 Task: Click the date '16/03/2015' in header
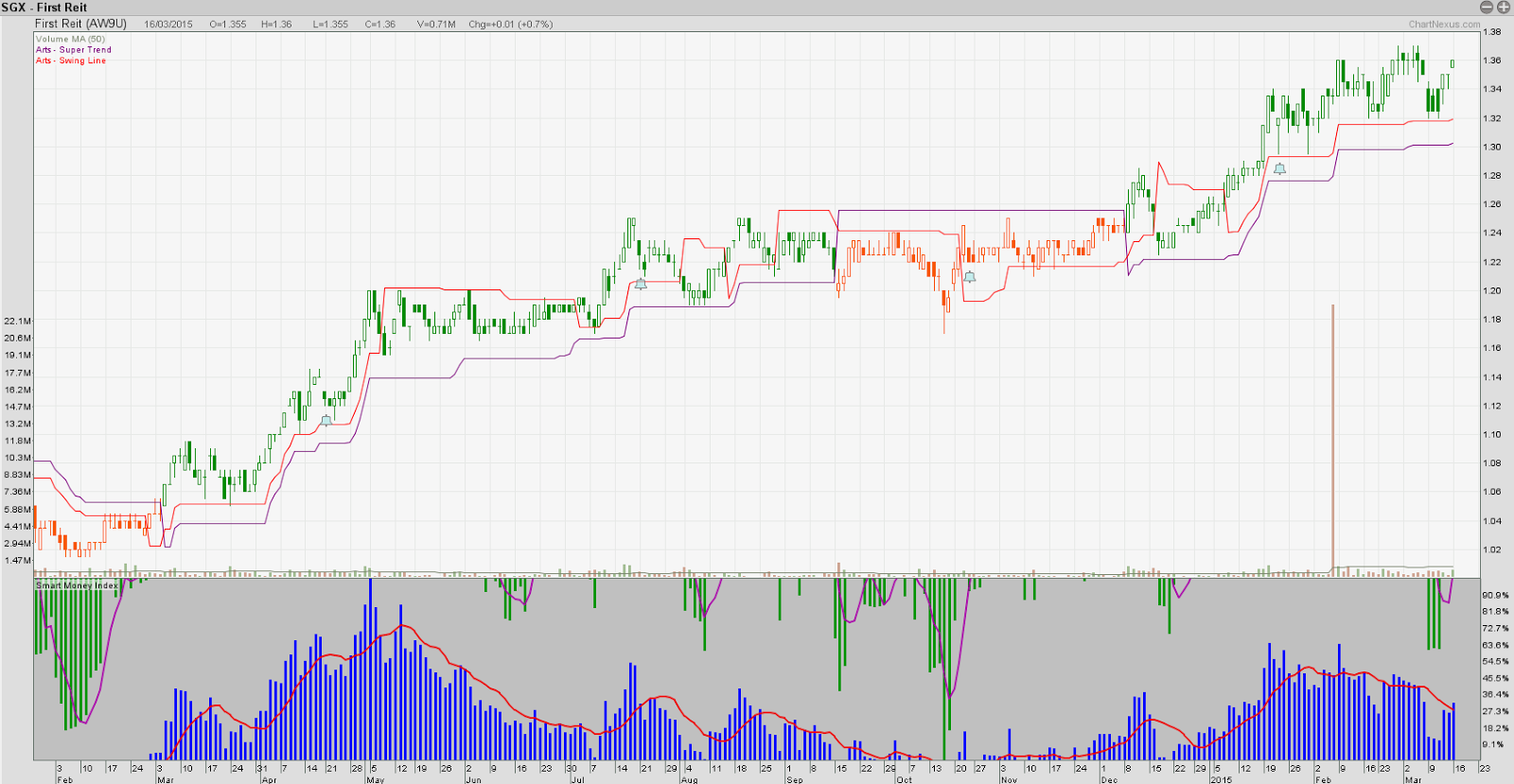168,25
